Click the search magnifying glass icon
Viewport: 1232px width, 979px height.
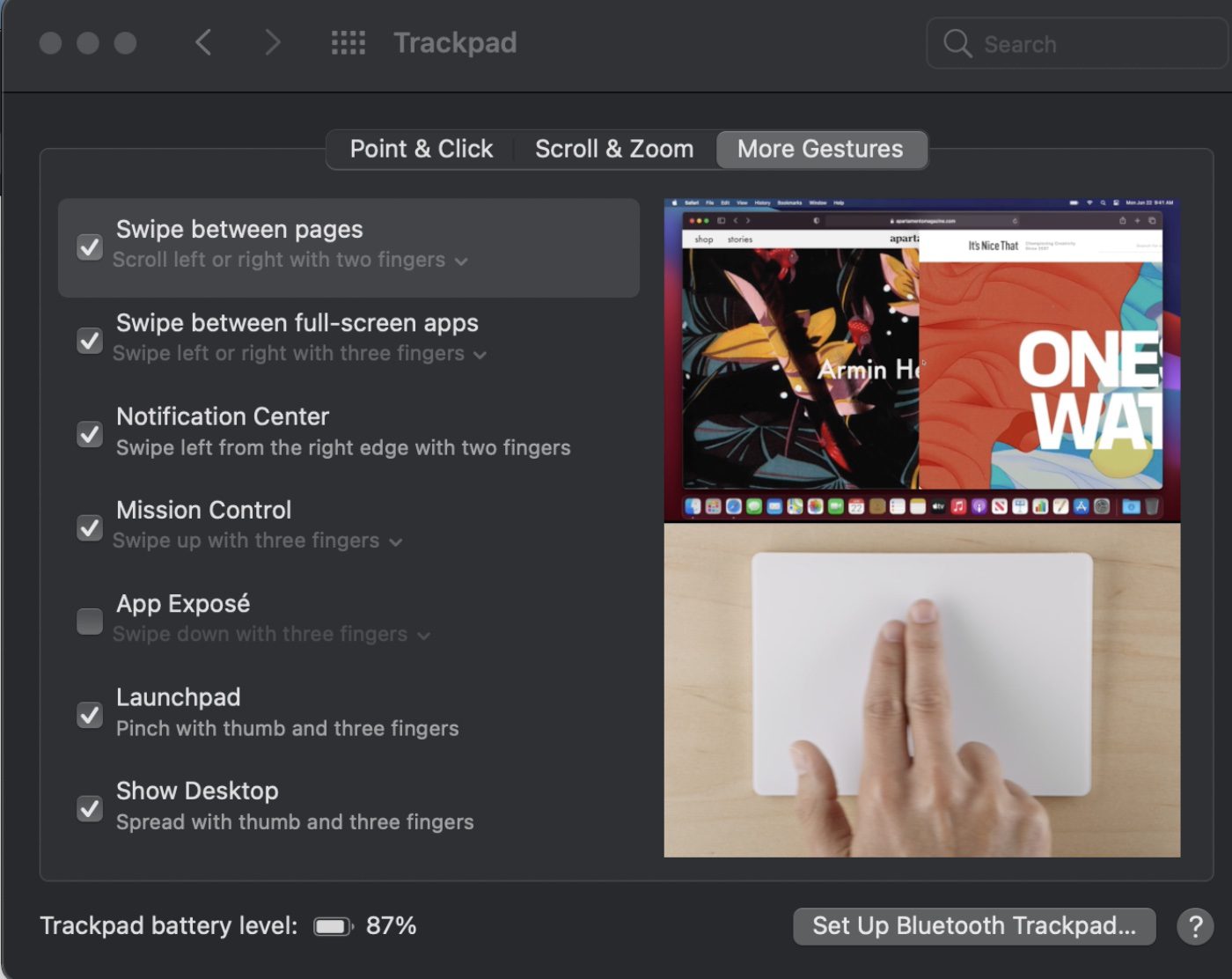(957, 43)
